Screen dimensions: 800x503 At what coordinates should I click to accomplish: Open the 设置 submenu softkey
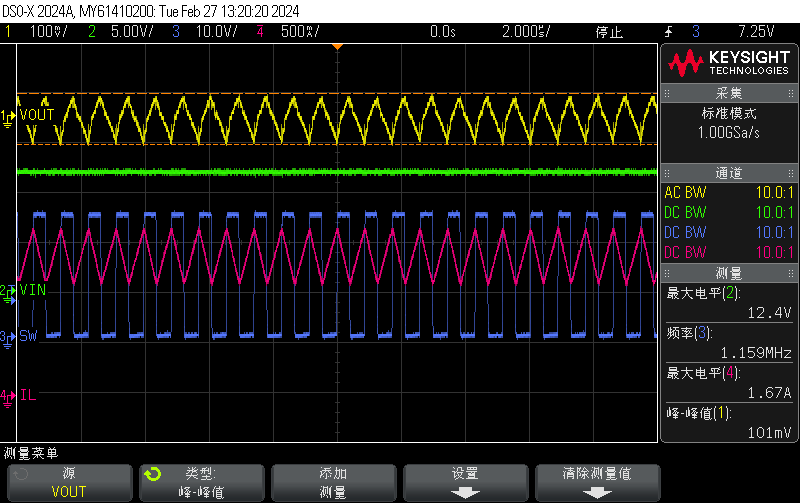coord(465,483)
